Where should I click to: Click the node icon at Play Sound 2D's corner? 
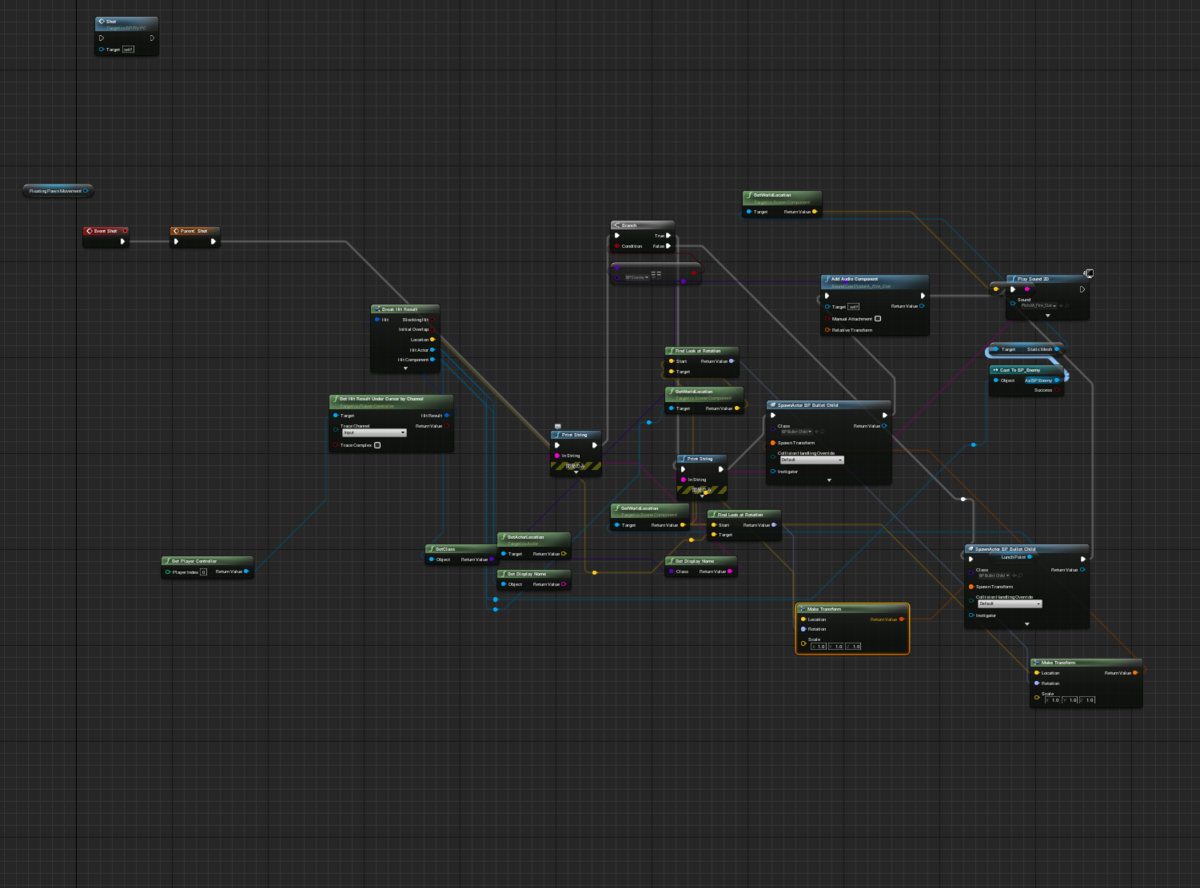(1087, 273)
